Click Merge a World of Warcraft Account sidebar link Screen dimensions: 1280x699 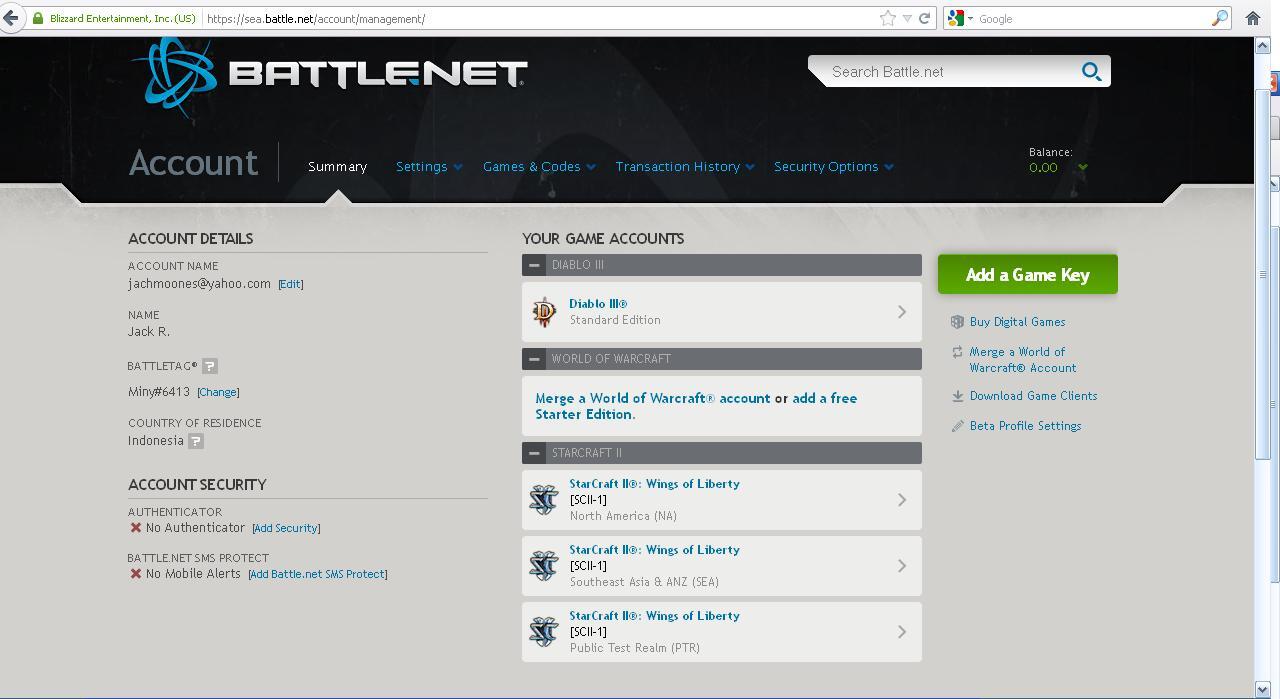[x=1023, y=360]
